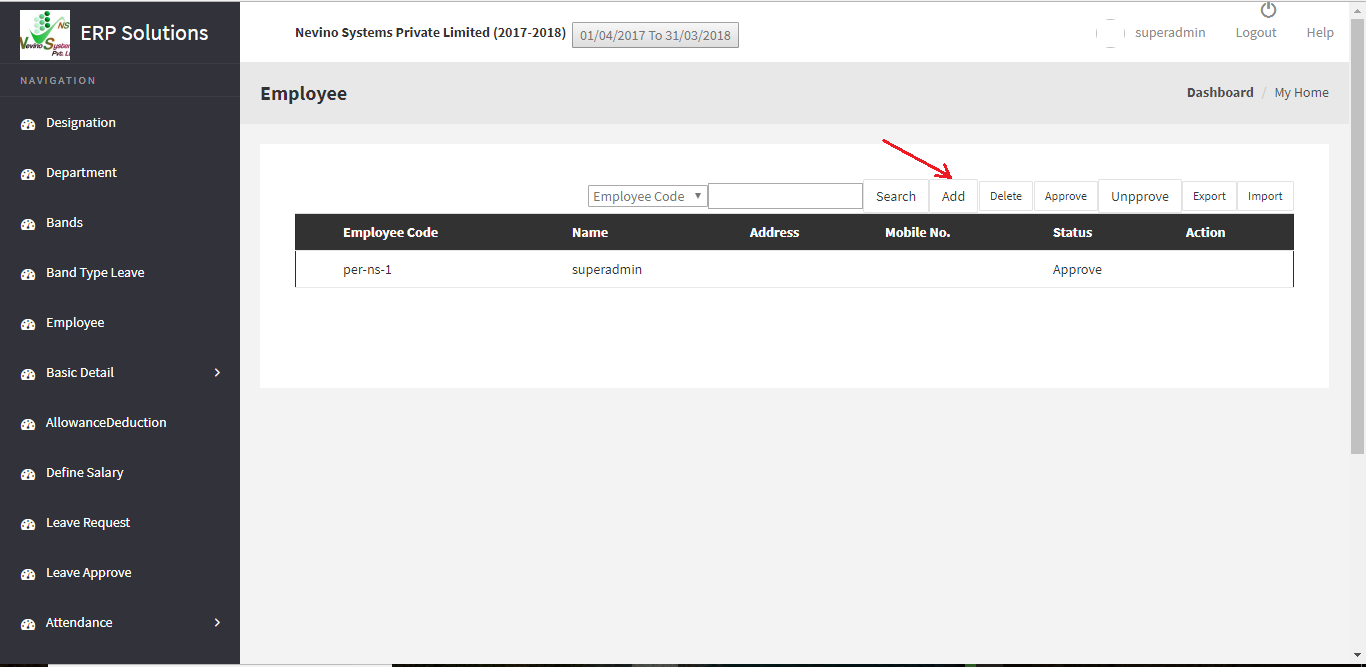Open the Employee Code search dropdown
The height and width of the screenshot is (667, 1366).
[x=647, y=196]
